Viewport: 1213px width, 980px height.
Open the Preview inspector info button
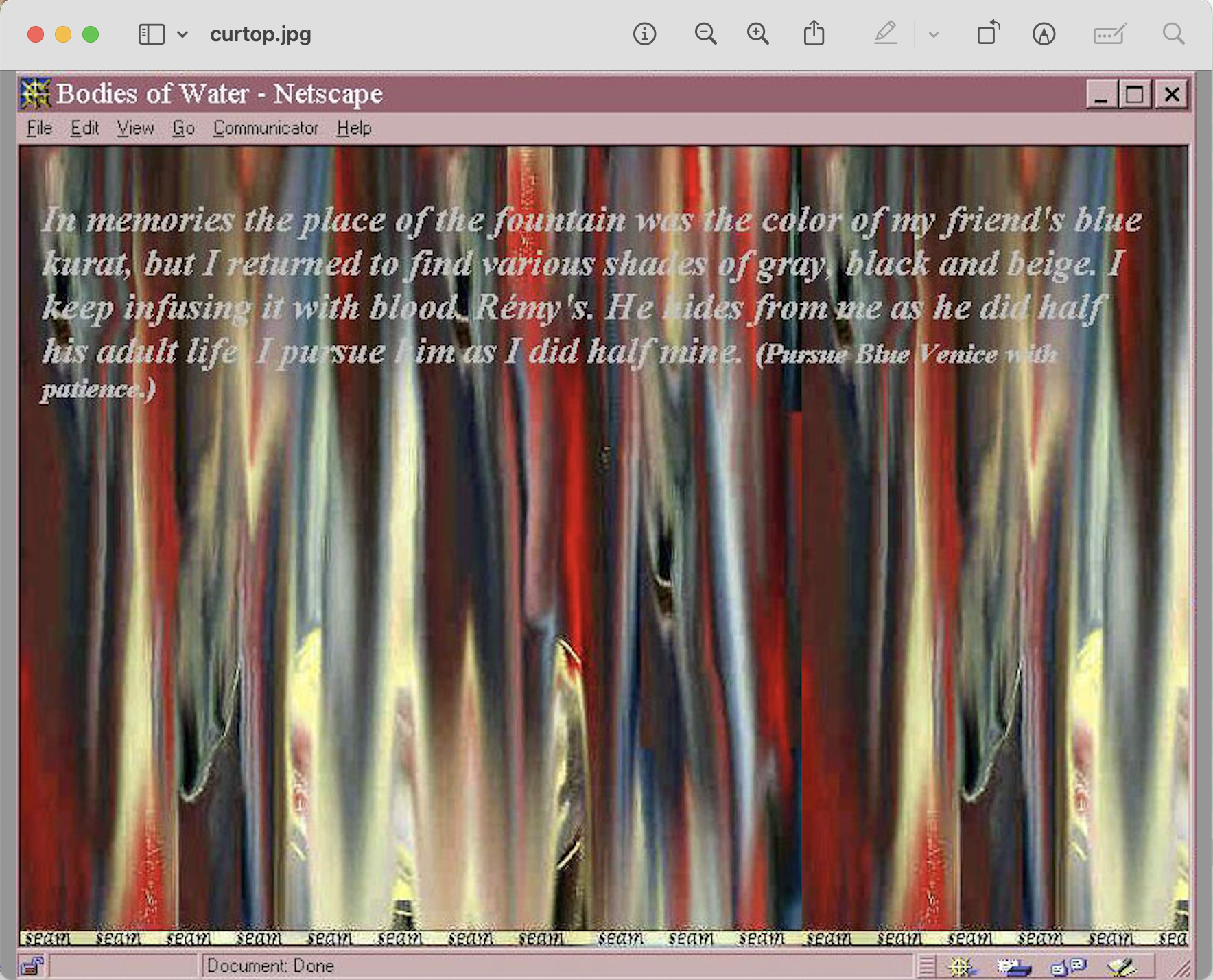(x=644, y=34)
